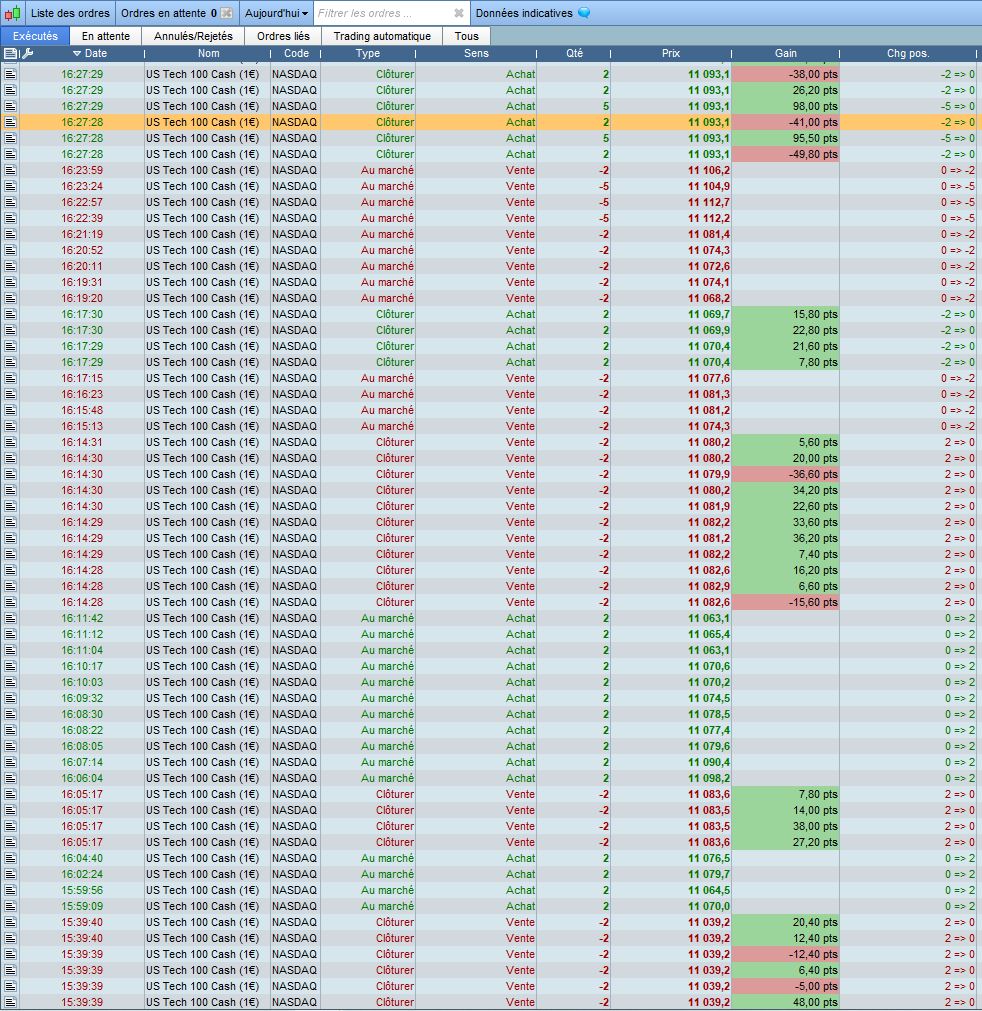Sort by the Code column header
Viewport: 982px width, 1011px height.
(297, 54)
